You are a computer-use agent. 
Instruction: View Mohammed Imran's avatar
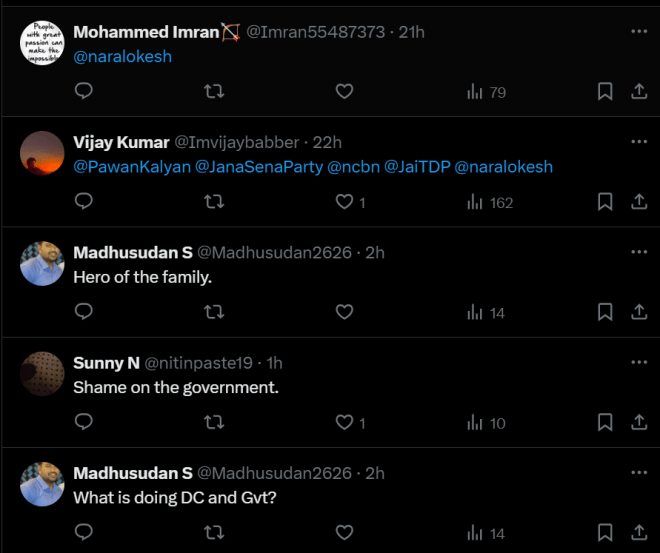click(43, 44)
